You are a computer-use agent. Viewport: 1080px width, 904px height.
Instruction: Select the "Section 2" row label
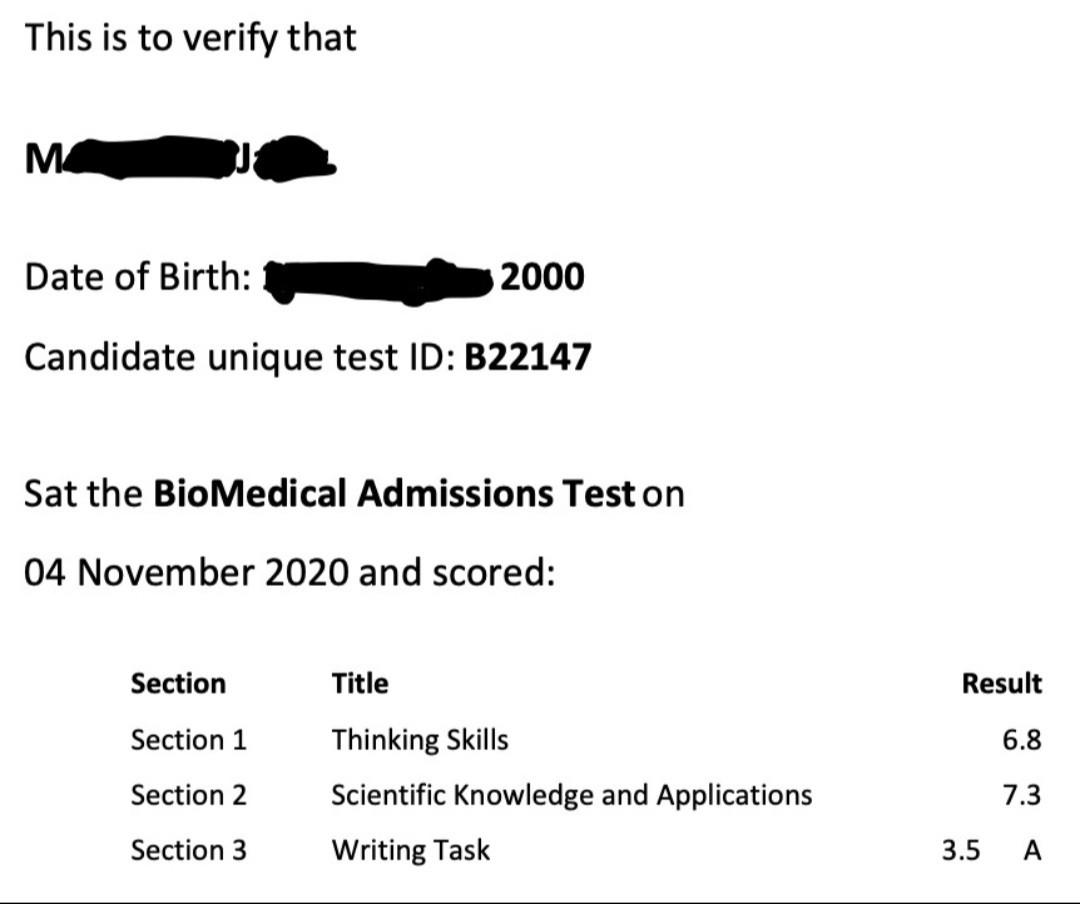pyautogui.click(x=188, y=795)
